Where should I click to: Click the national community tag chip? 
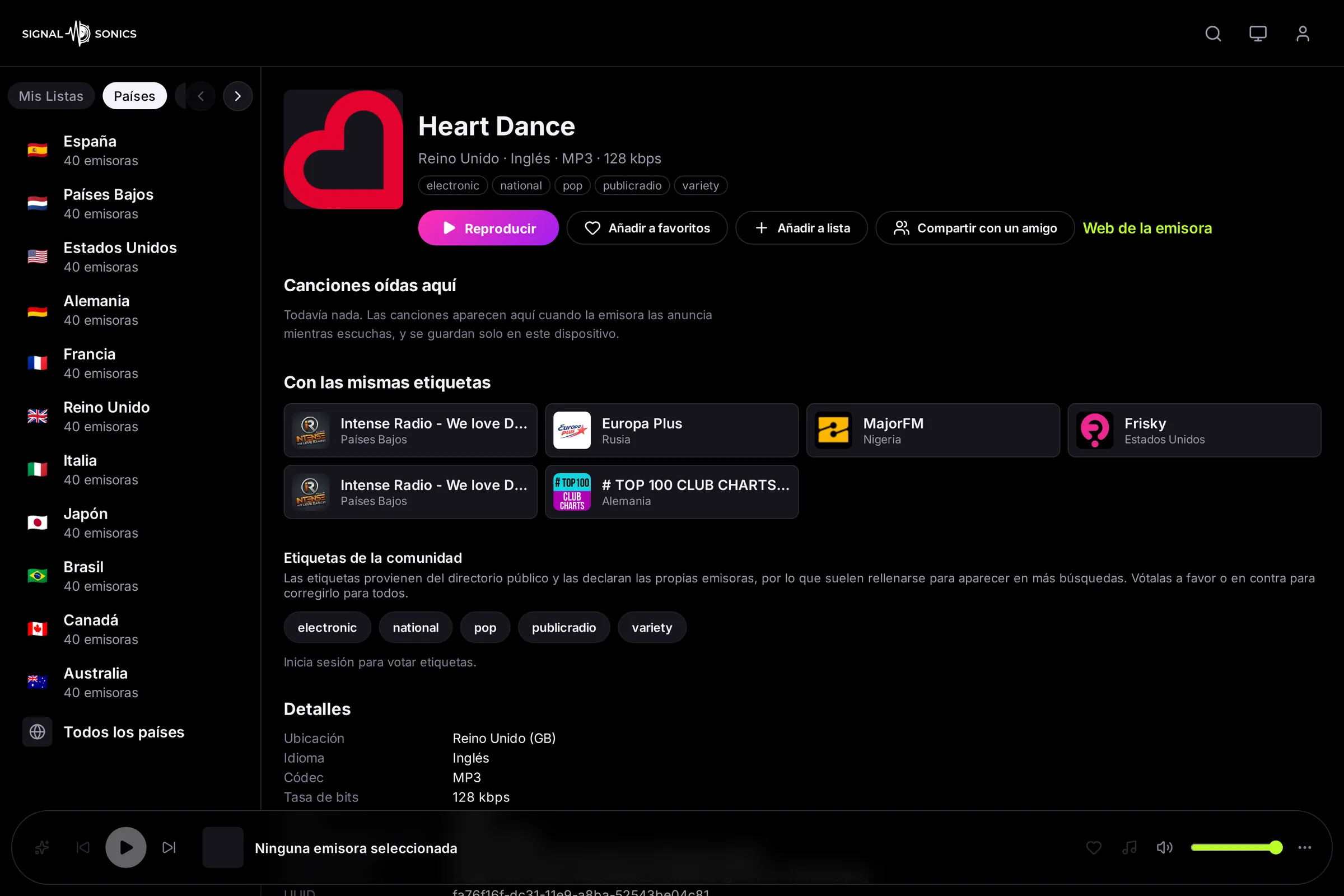tap(416, 627)
